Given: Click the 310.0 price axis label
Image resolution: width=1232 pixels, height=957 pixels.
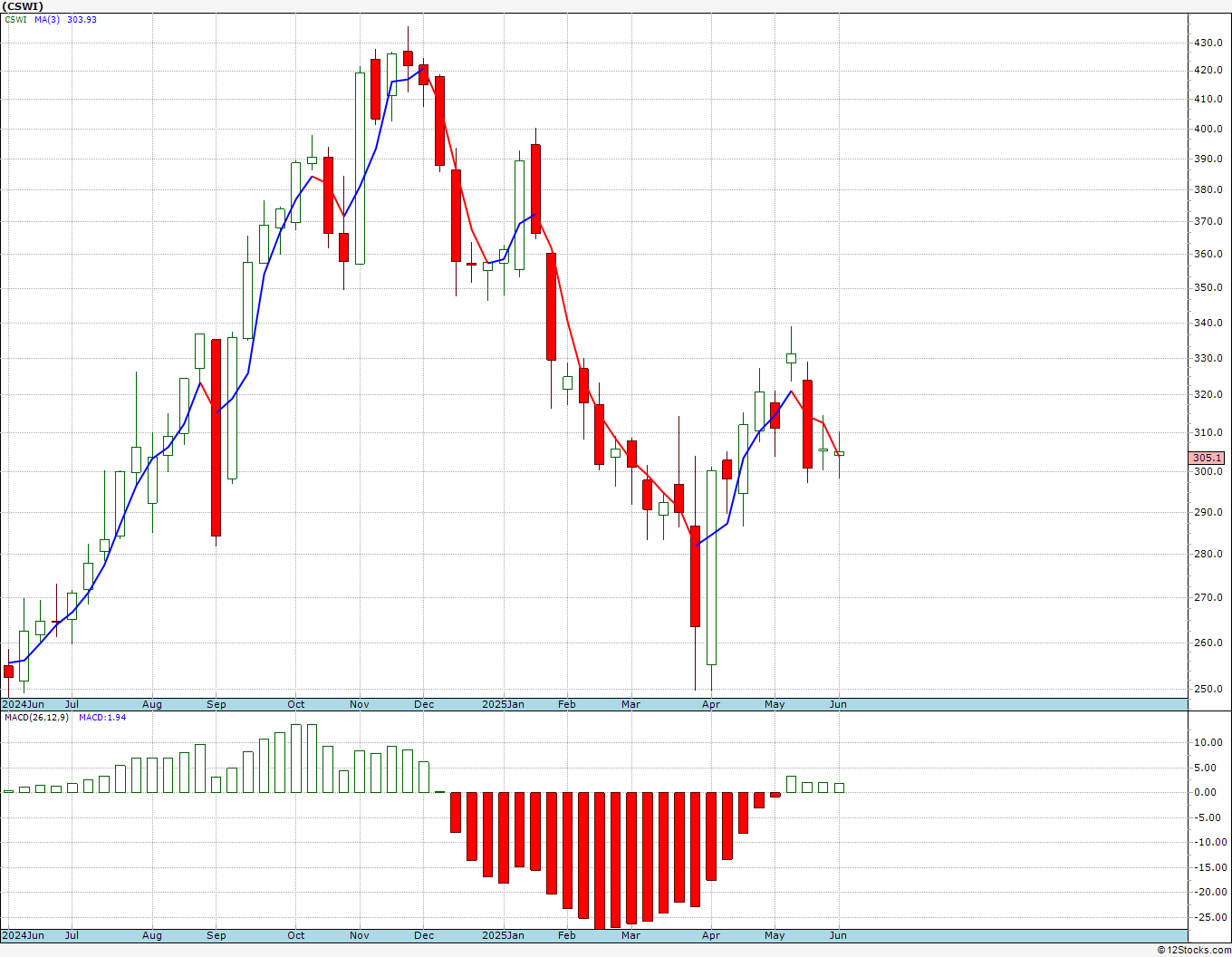Looking at the screenshot, I should point(1208,433).
